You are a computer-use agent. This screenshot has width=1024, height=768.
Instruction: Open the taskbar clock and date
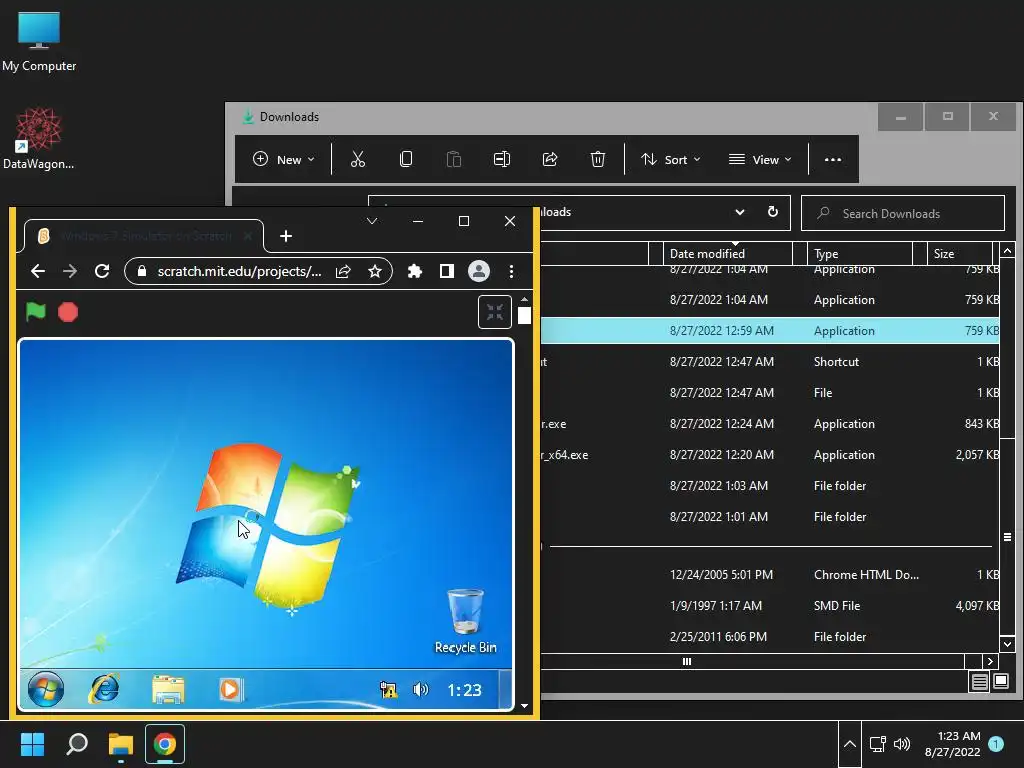click(x=952, y=744)
